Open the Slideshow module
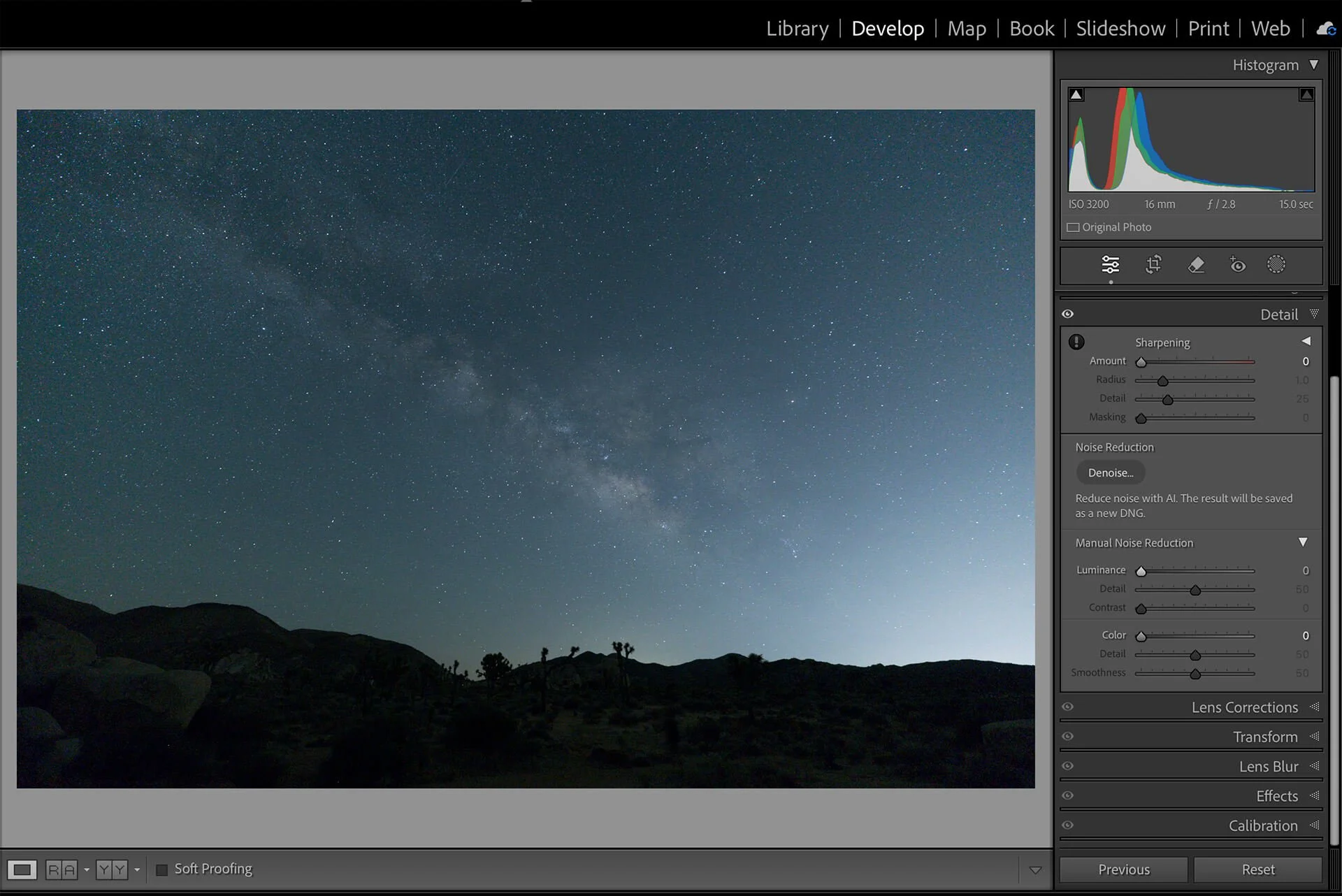The width and height of the screenshot is (1342, 896). click(1120, 29)
